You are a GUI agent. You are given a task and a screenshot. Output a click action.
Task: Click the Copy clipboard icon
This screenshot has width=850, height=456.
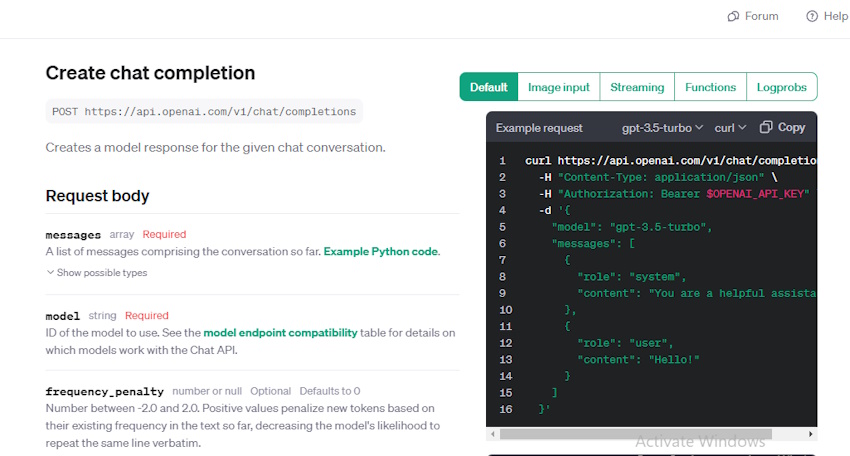click(x=765, y=127)
